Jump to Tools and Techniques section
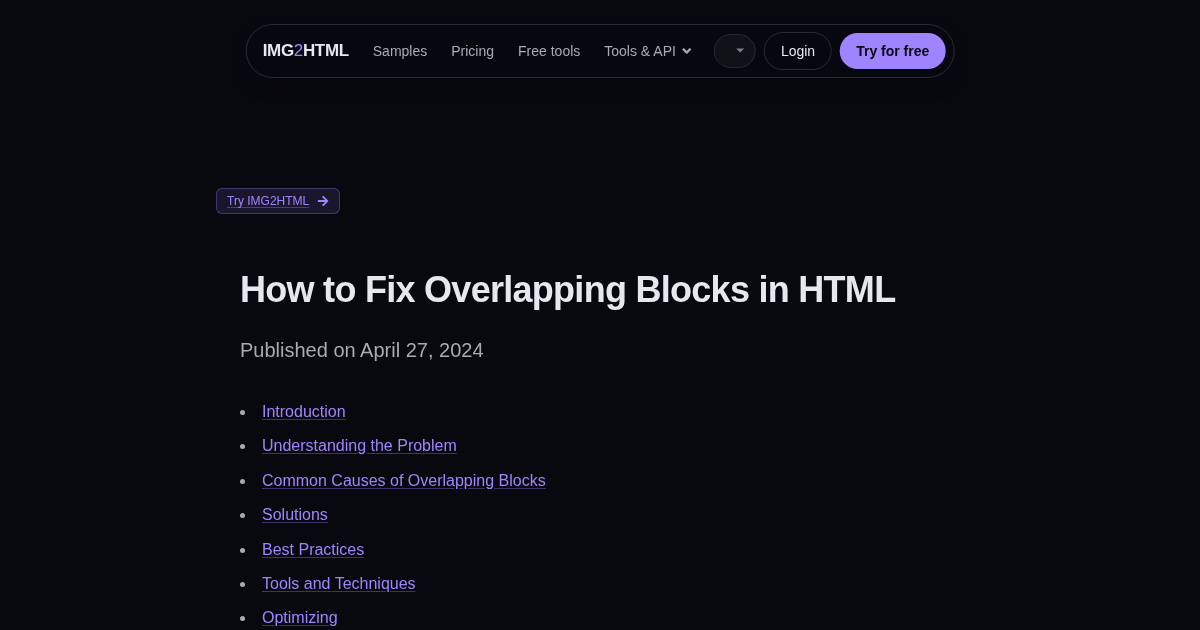Screen dimensions: 1200x630 pos(339,584)
